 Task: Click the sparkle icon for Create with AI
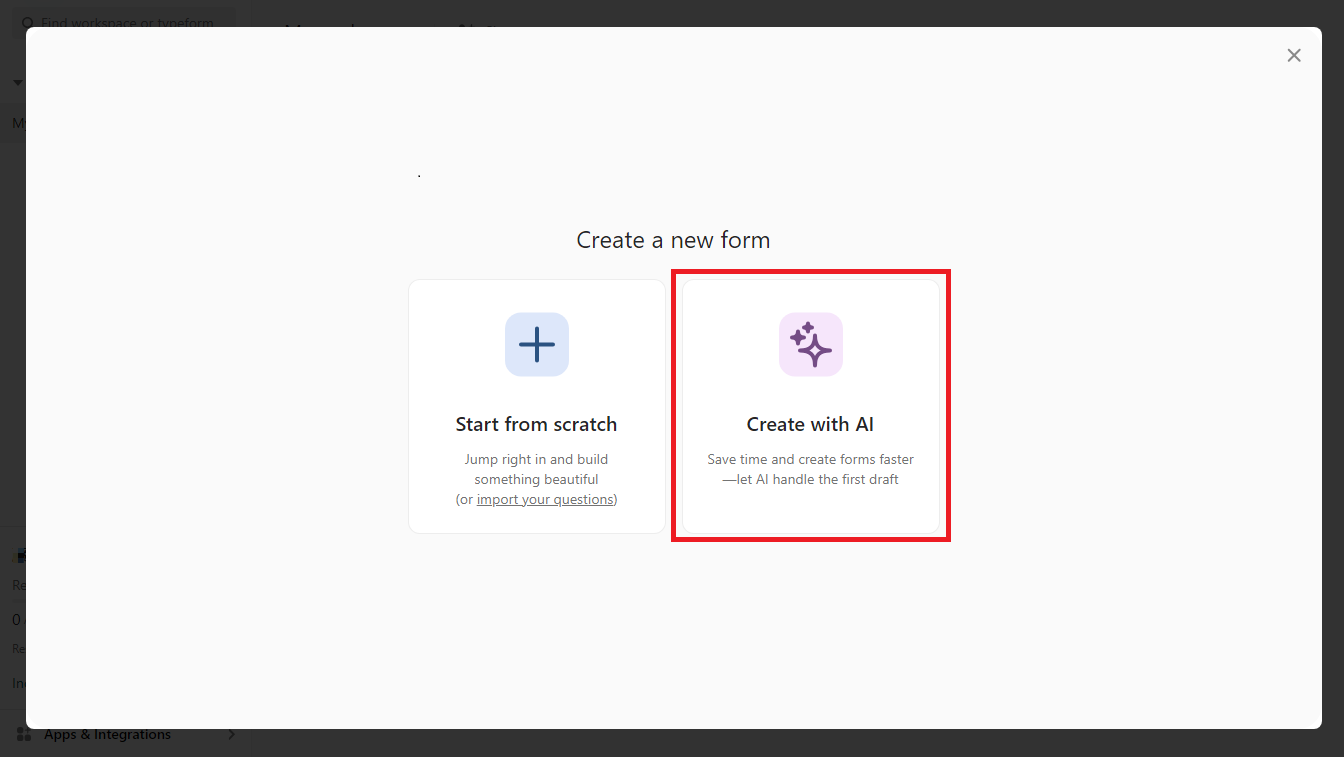tap(811, 344)
